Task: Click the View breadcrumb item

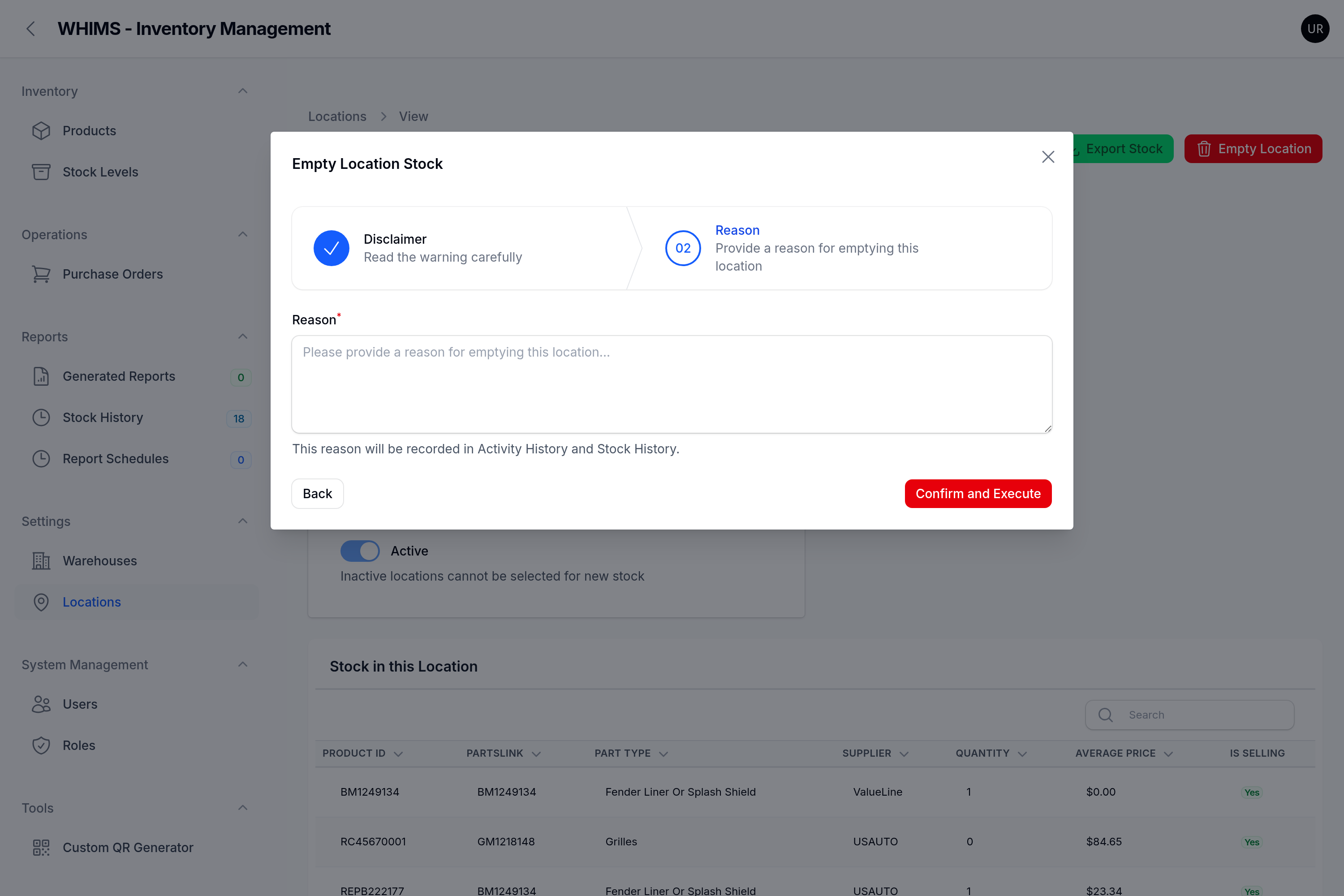Action: click(x=413, y=116)
